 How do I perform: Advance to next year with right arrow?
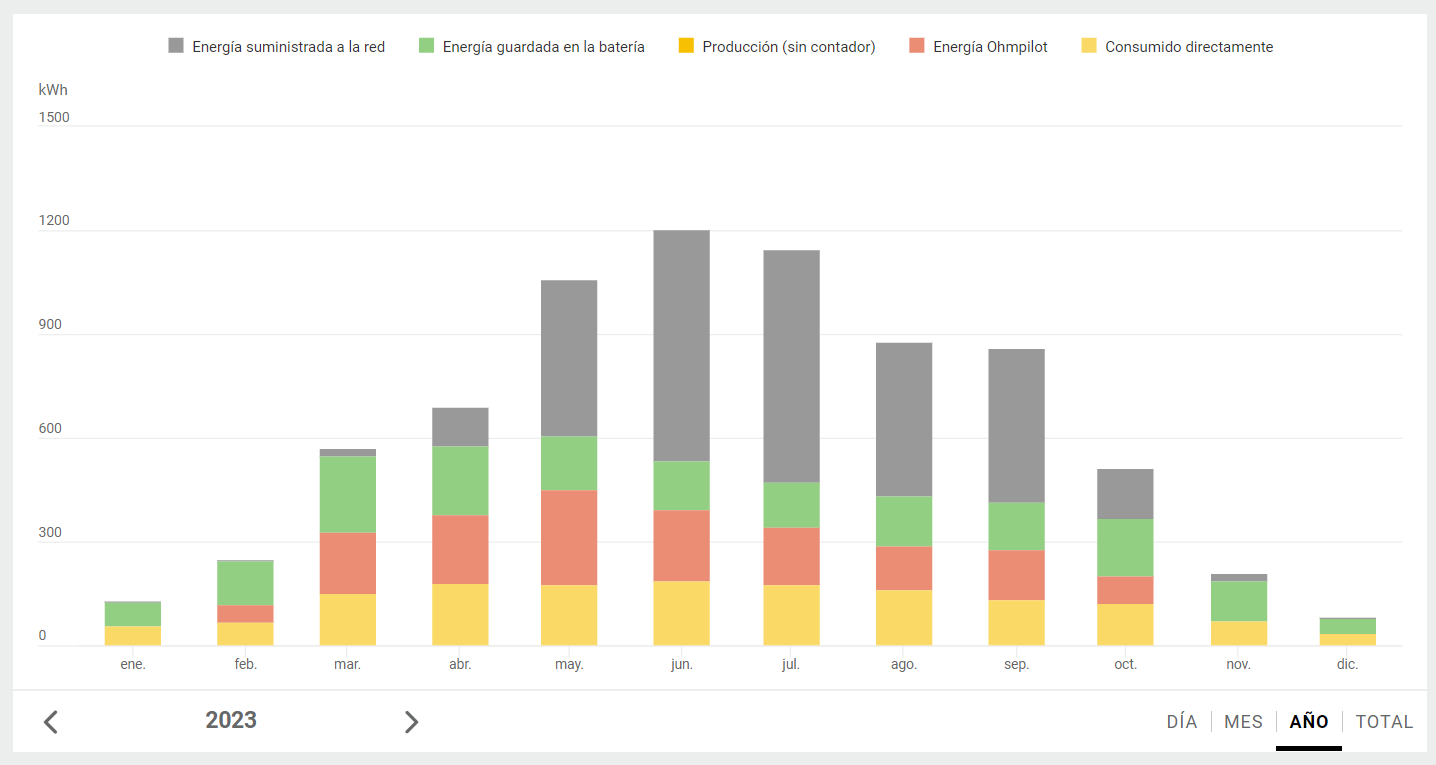[411, 722]
